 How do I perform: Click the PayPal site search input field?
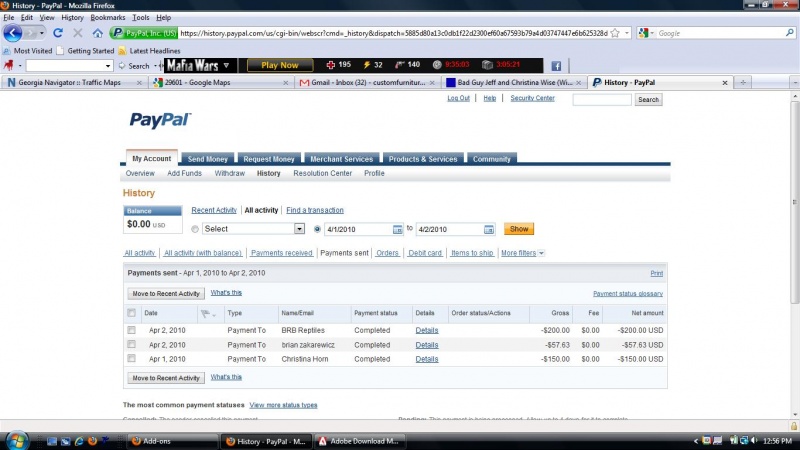pyautogui.click(x=602, y=99)
